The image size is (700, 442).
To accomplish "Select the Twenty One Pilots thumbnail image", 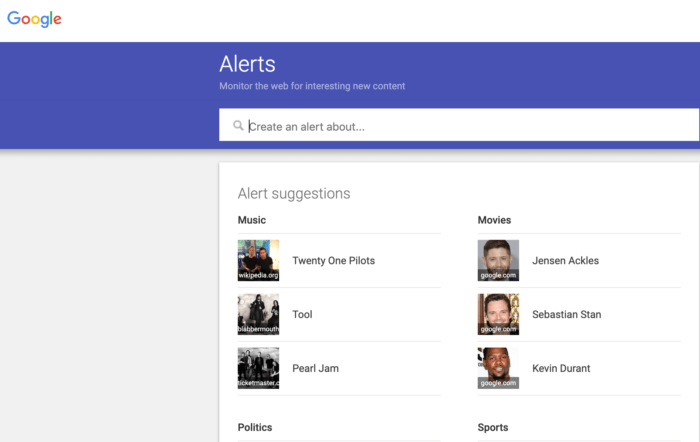I will pos(258,260).
